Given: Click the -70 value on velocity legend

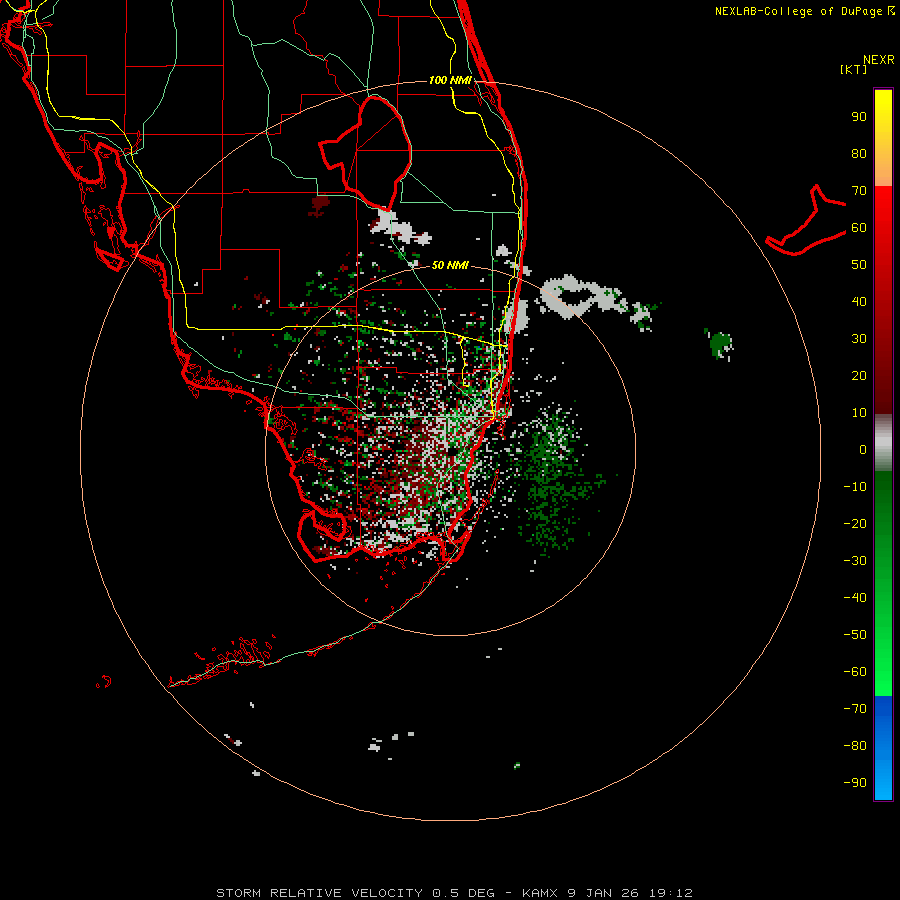Looking at the screenshot, I should coord(855,708).
